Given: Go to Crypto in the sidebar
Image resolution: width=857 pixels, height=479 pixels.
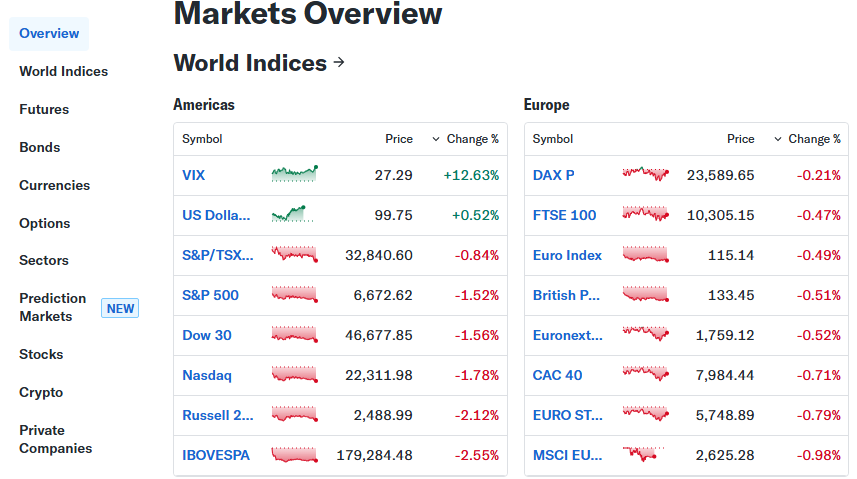Looking at the screenshot, I should click(x=41, y=392).
